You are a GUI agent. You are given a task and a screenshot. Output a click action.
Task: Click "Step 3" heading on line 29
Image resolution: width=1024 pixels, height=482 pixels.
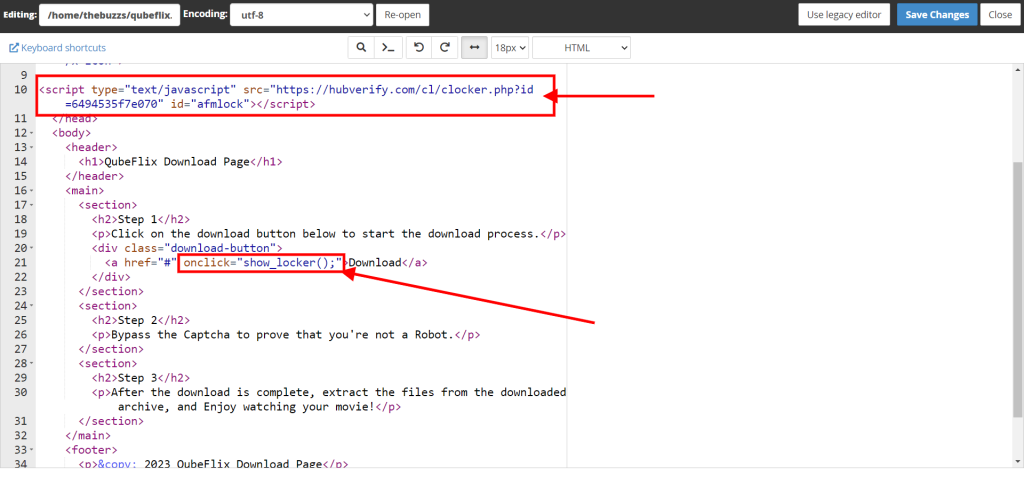[137, 378]
